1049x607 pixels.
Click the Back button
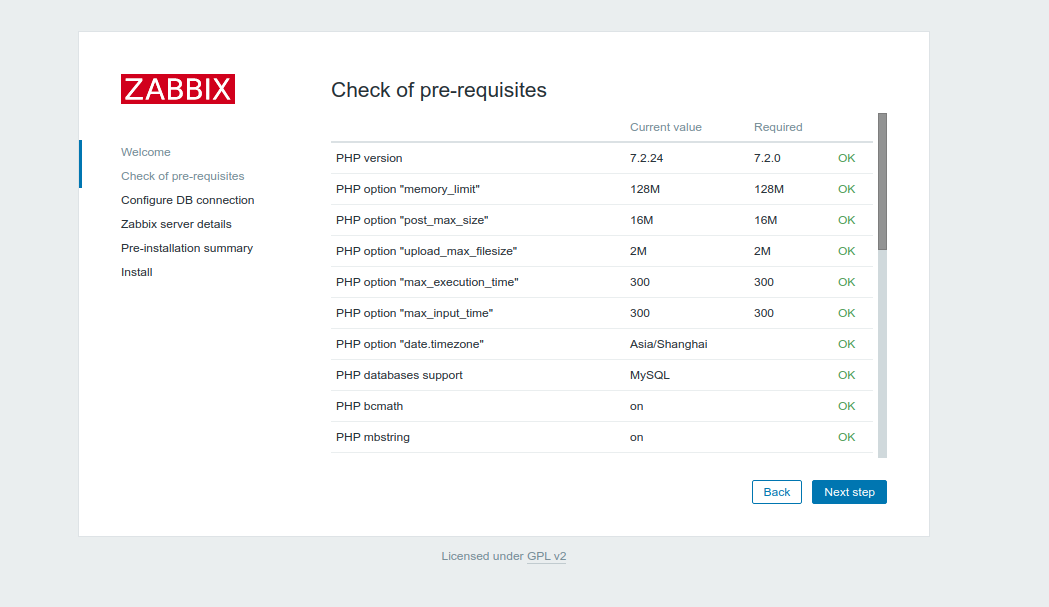[x=777, y=492]
